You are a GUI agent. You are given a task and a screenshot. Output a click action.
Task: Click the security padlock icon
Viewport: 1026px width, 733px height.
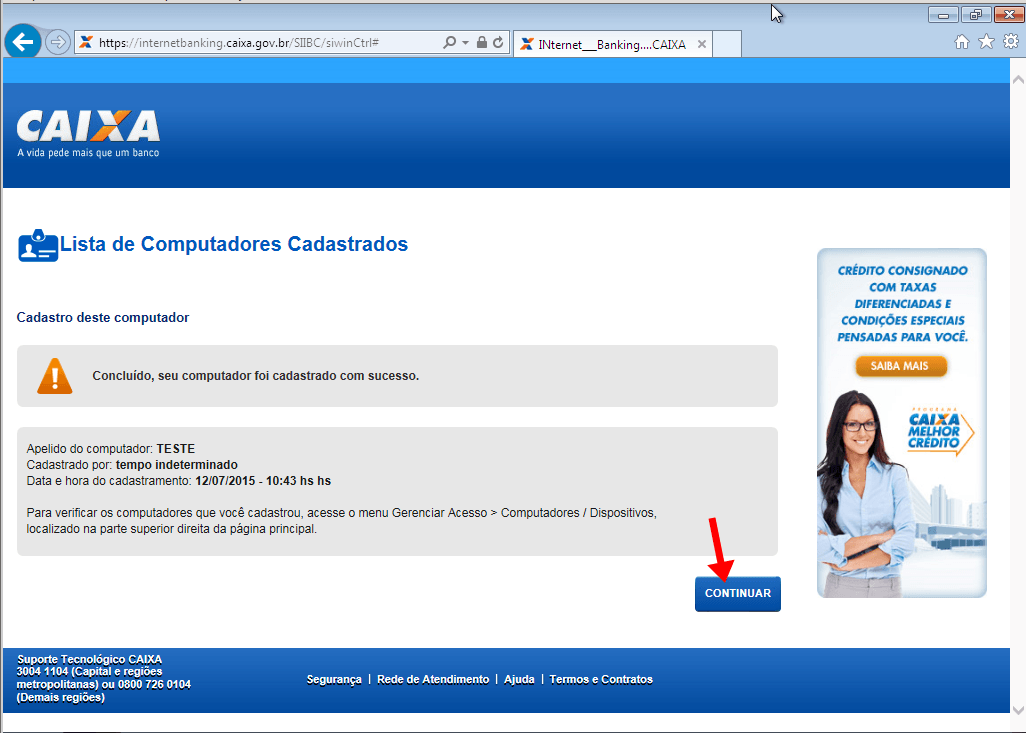pyautogui.click(x=482, y=43)
